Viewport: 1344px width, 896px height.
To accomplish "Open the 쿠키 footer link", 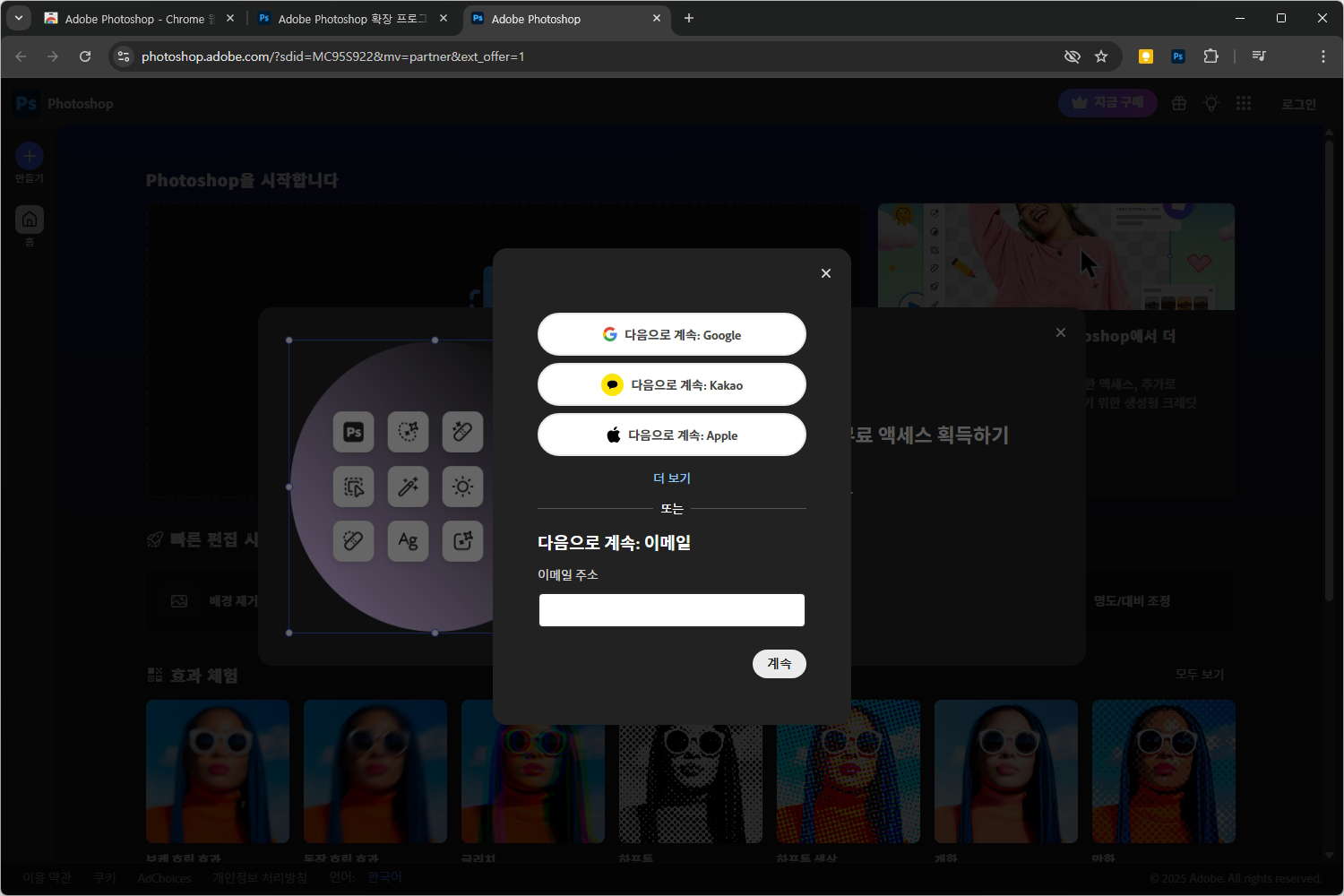I will click(105, 878).
